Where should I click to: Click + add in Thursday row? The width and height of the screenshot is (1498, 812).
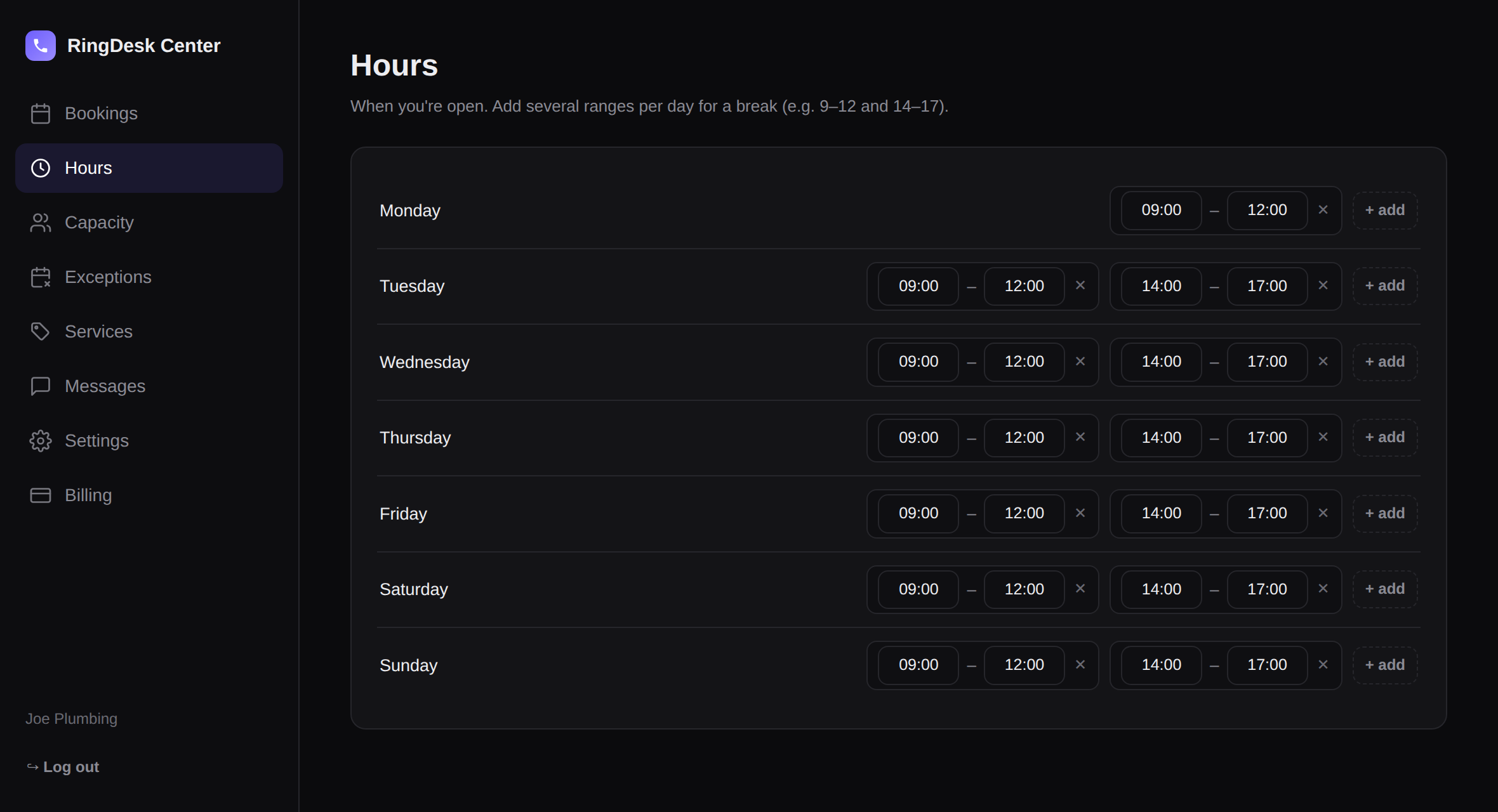point(1385,437)
